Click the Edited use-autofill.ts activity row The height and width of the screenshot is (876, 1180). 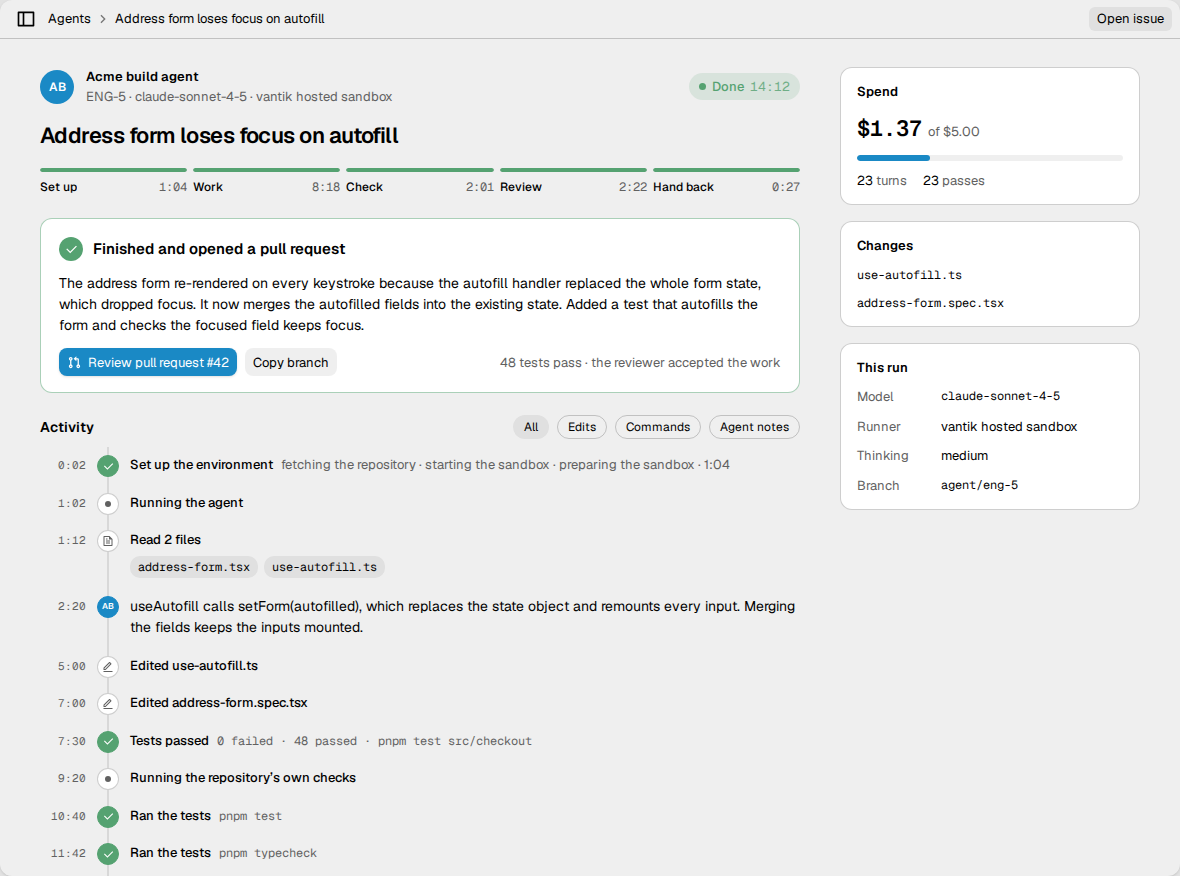pos(193,666)
